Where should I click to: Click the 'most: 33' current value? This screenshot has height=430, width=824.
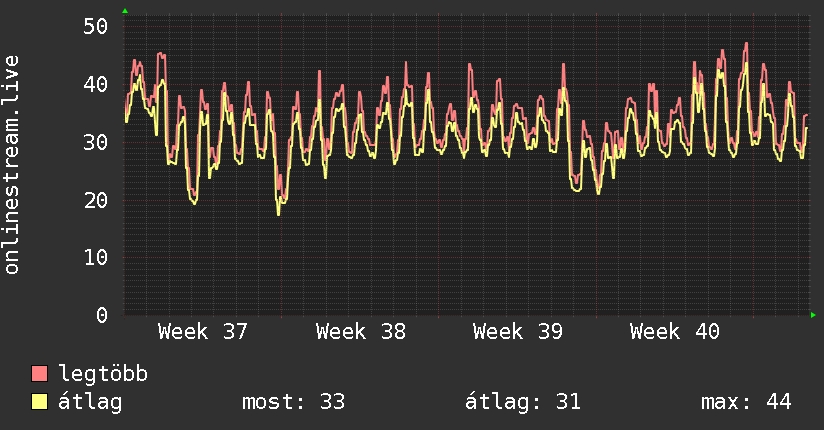[293, 402]
